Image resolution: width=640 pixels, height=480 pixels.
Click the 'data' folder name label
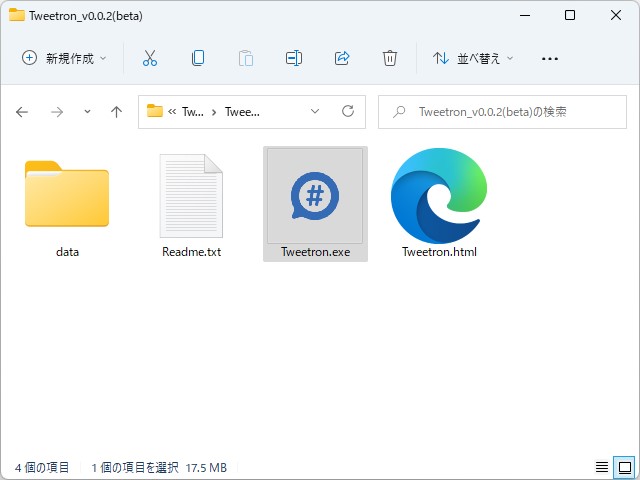(67, 252)
